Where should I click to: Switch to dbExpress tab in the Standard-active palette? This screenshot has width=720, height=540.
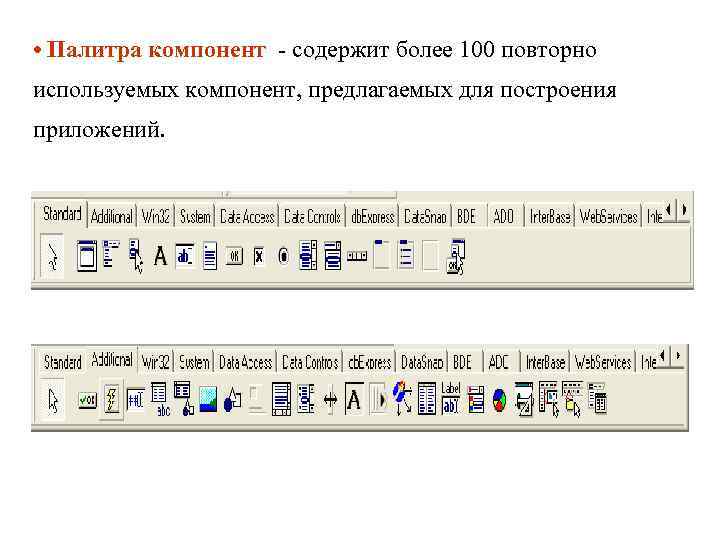[372, 217]
